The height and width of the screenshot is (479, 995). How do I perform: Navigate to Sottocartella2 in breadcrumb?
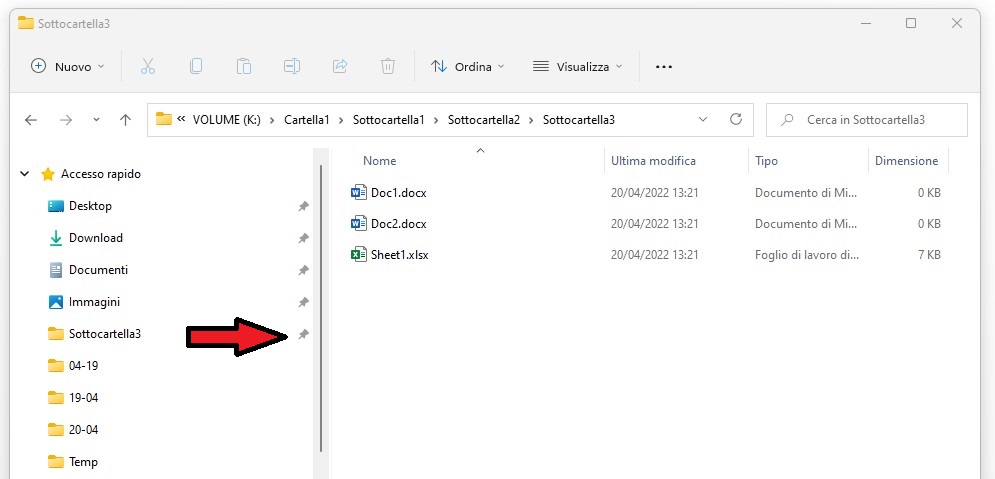(484, 119)
